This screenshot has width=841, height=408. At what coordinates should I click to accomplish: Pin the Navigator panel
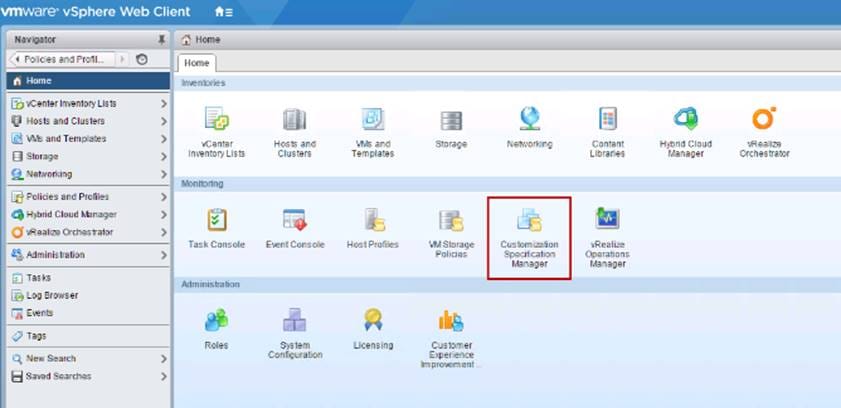(161, 40)
